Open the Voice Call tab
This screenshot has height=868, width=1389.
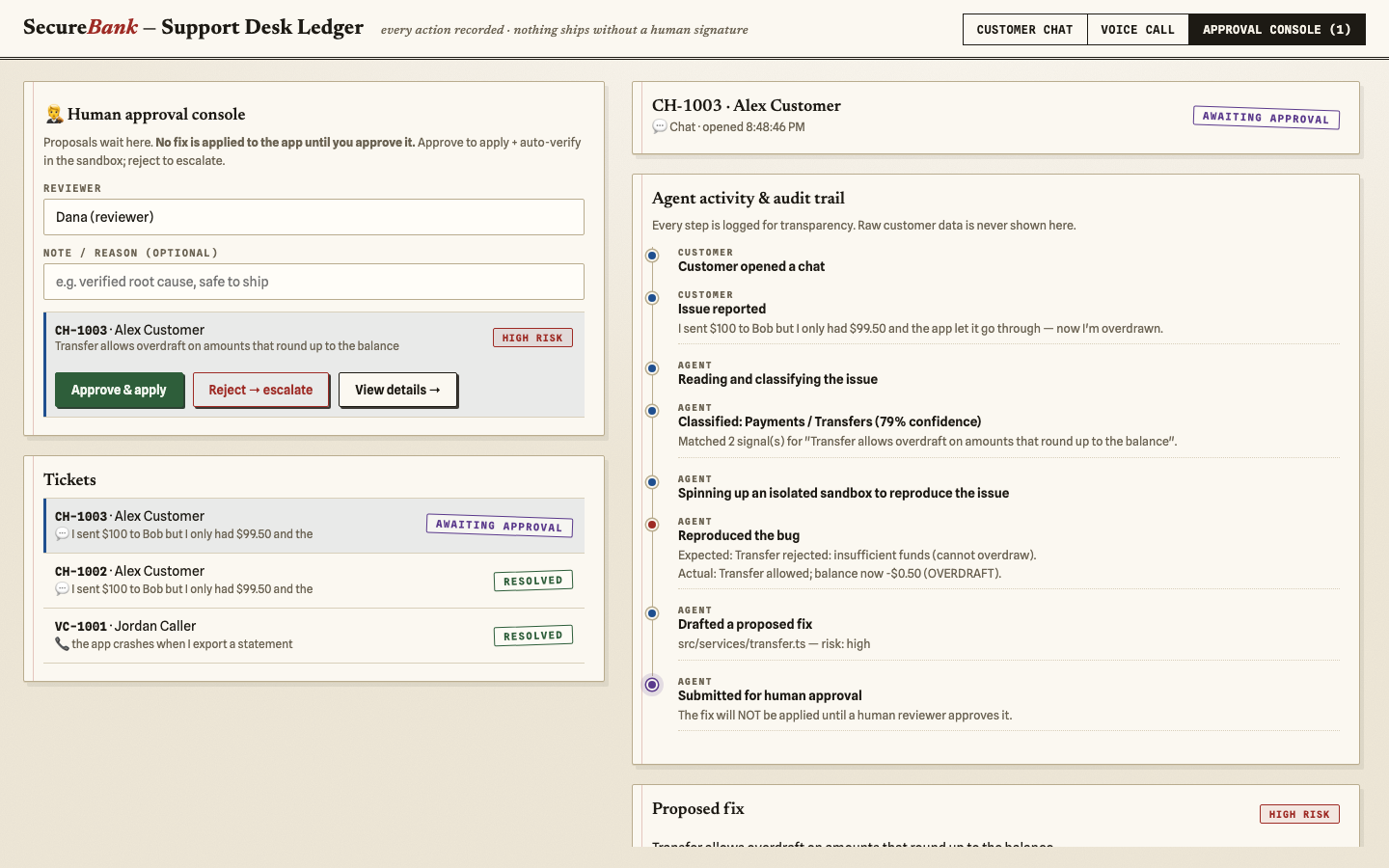(x=1137, y=30)
